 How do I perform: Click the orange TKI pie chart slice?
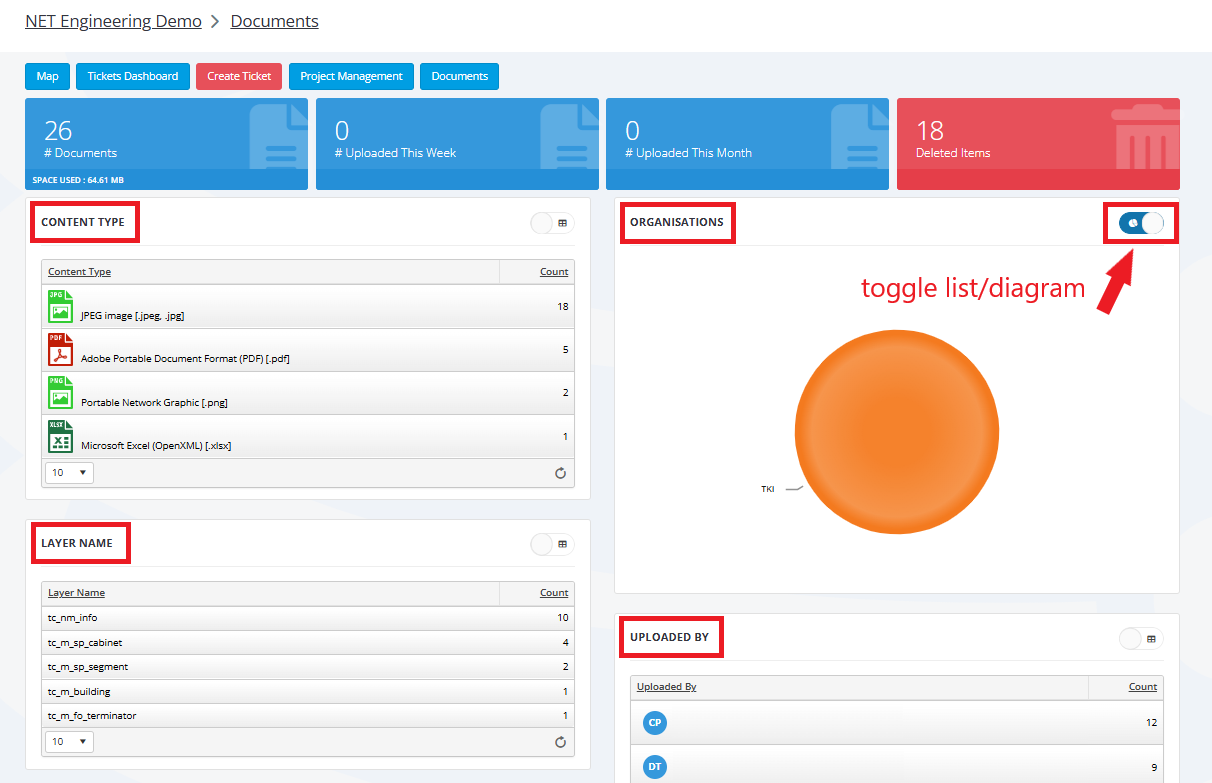click(x=896, y=432)
